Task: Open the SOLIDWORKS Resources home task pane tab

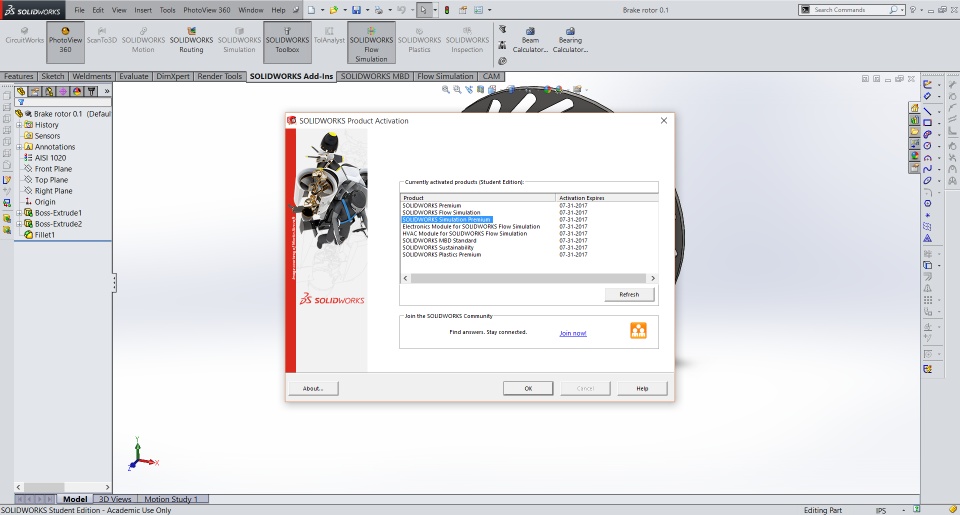Action: coord(915,108)
